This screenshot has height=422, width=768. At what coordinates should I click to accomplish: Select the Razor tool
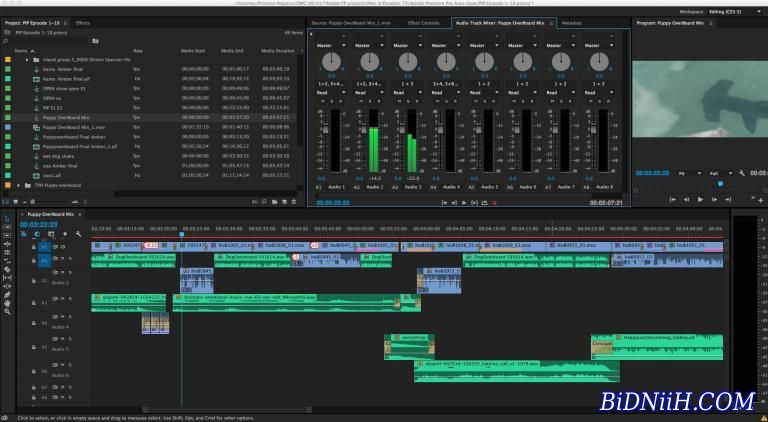(7, 269)
